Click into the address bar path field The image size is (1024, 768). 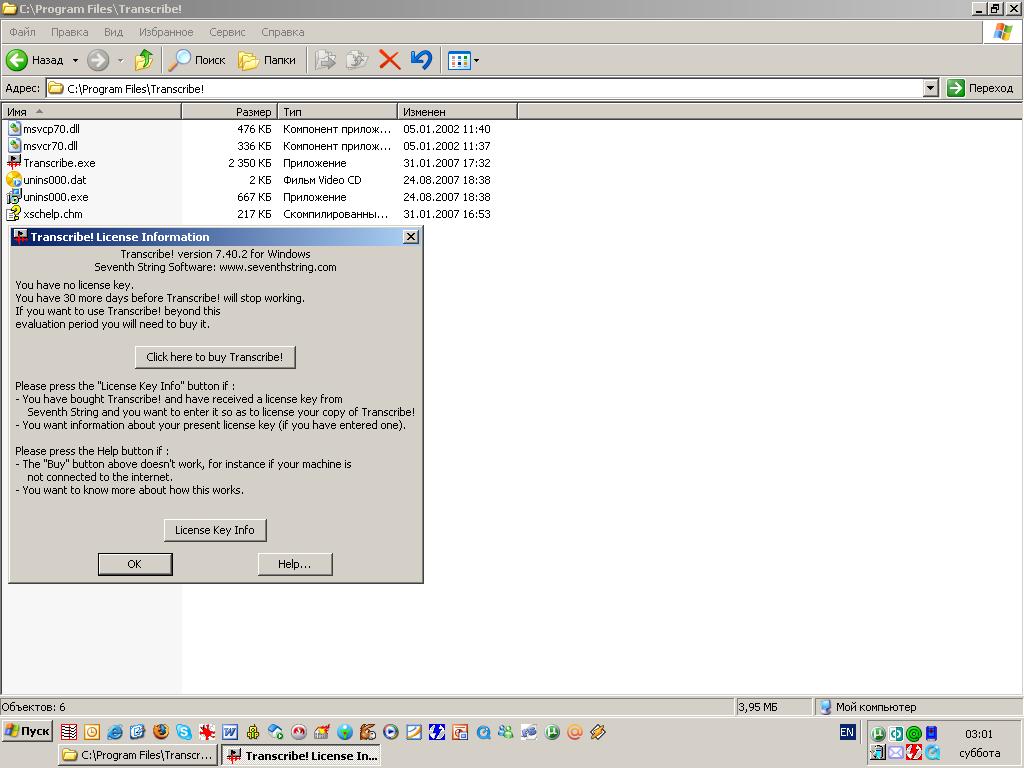(485, 88)
